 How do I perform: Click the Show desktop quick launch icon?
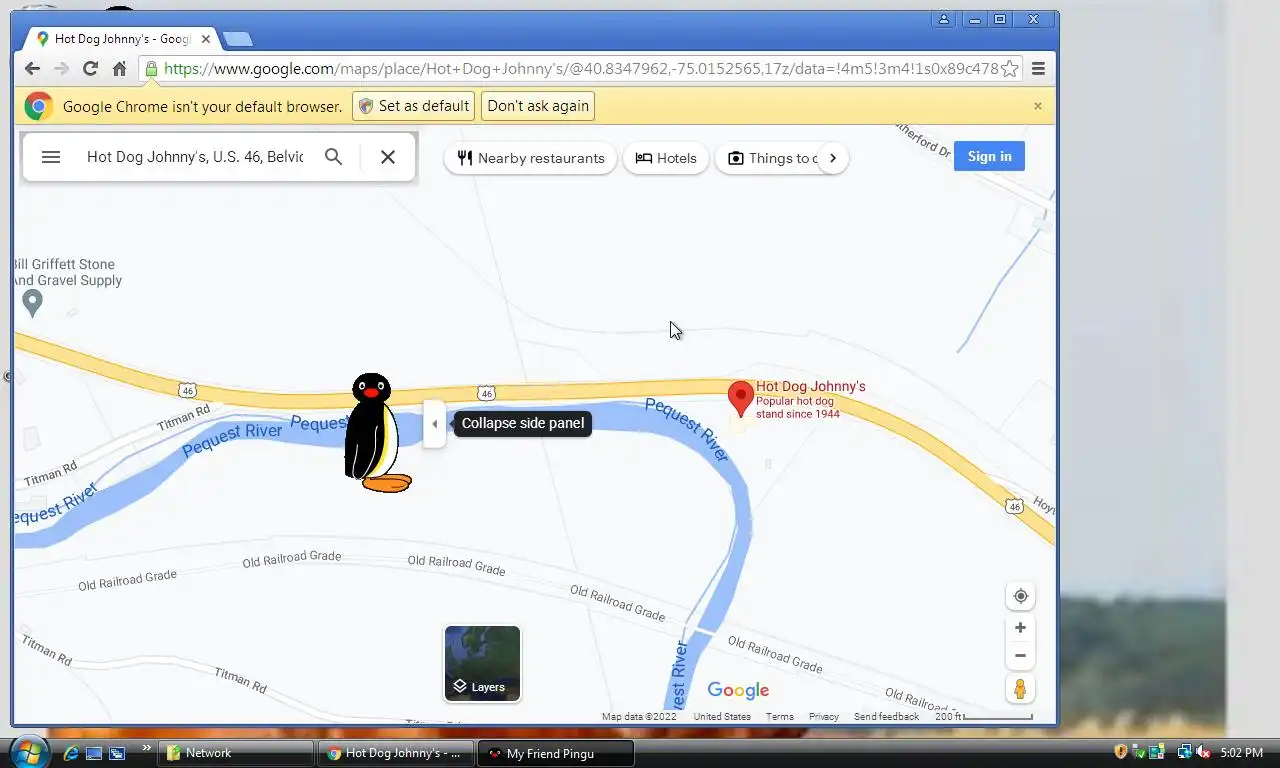pos(94,753)
